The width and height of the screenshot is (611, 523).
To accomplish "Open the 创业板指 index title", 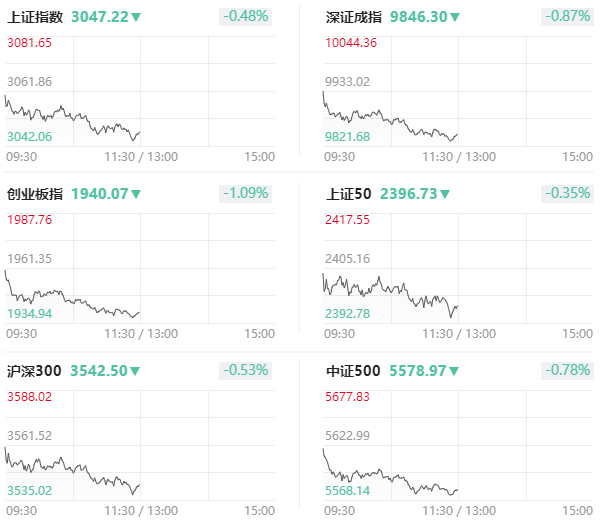I will (35, 194).
